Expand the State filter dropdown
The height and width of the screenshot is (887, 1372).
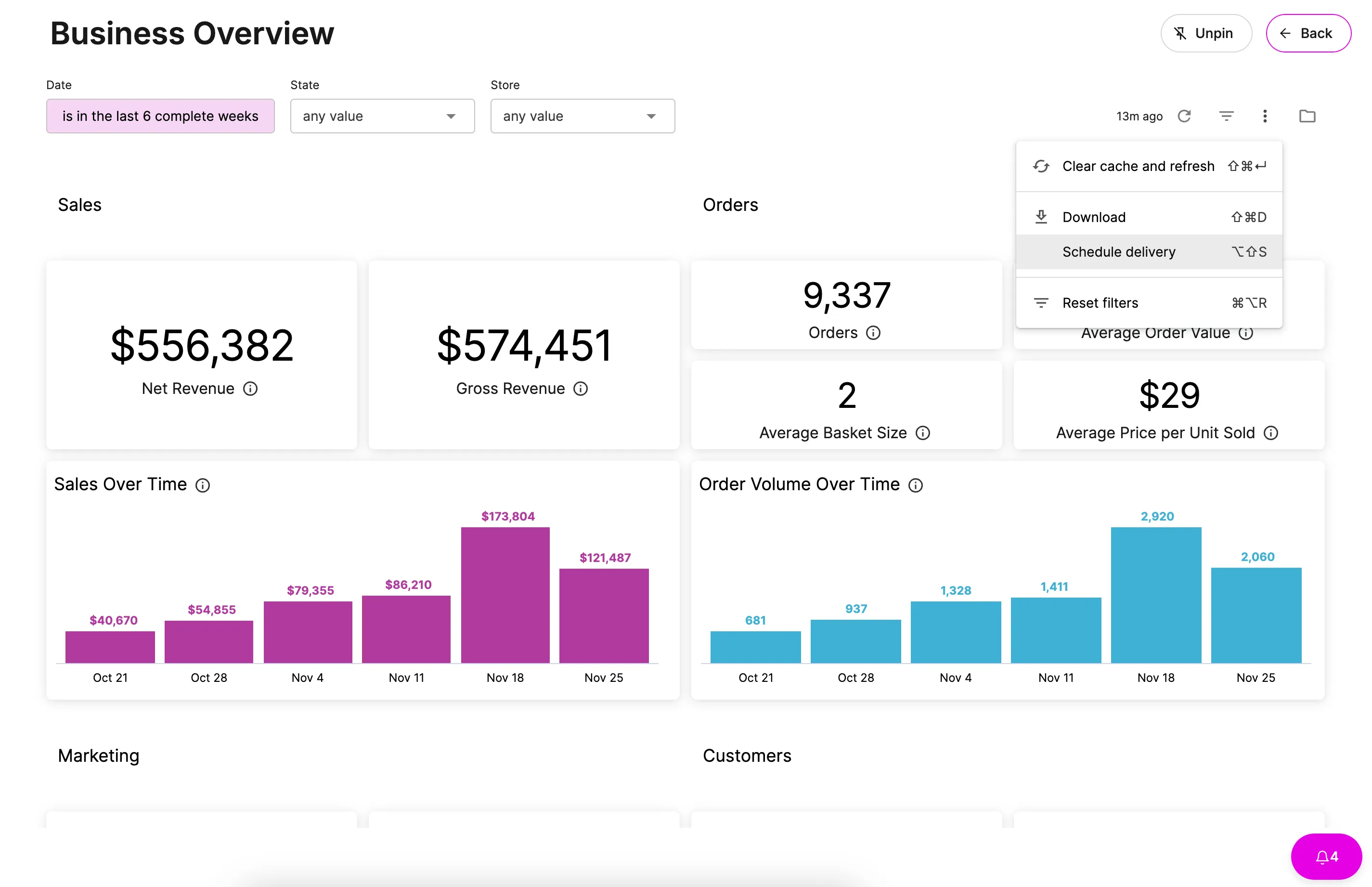coord(382,117)
